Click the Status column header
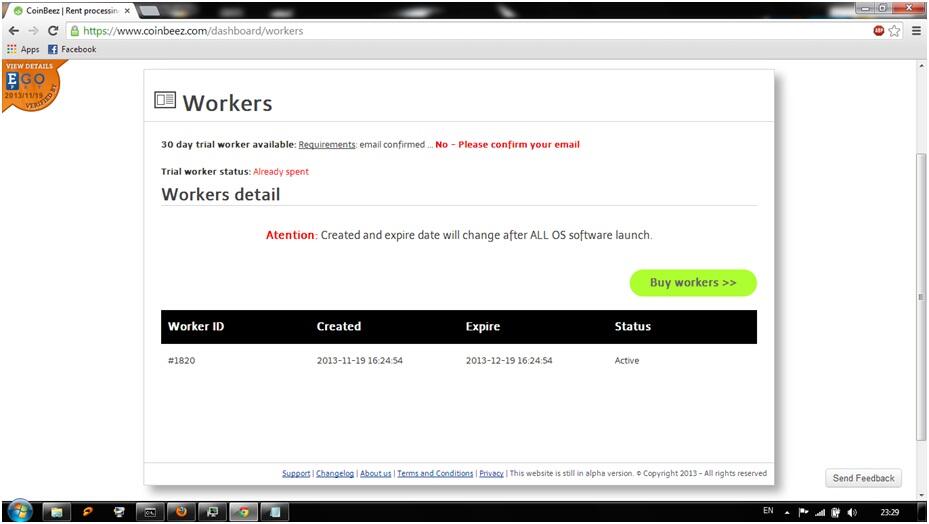929x524 pixels. pyautogui.click(x=632, y=327)
